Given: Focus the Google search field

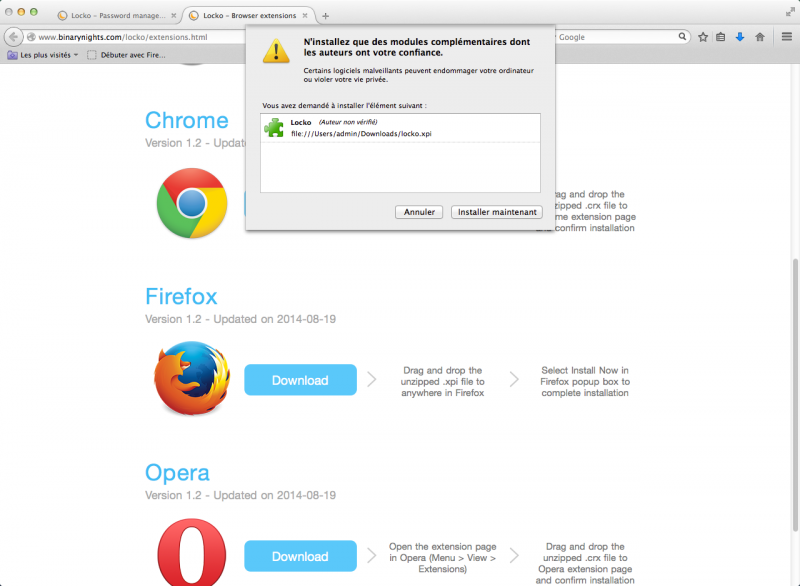Looking at the screenshot, I should click(617, 37).
